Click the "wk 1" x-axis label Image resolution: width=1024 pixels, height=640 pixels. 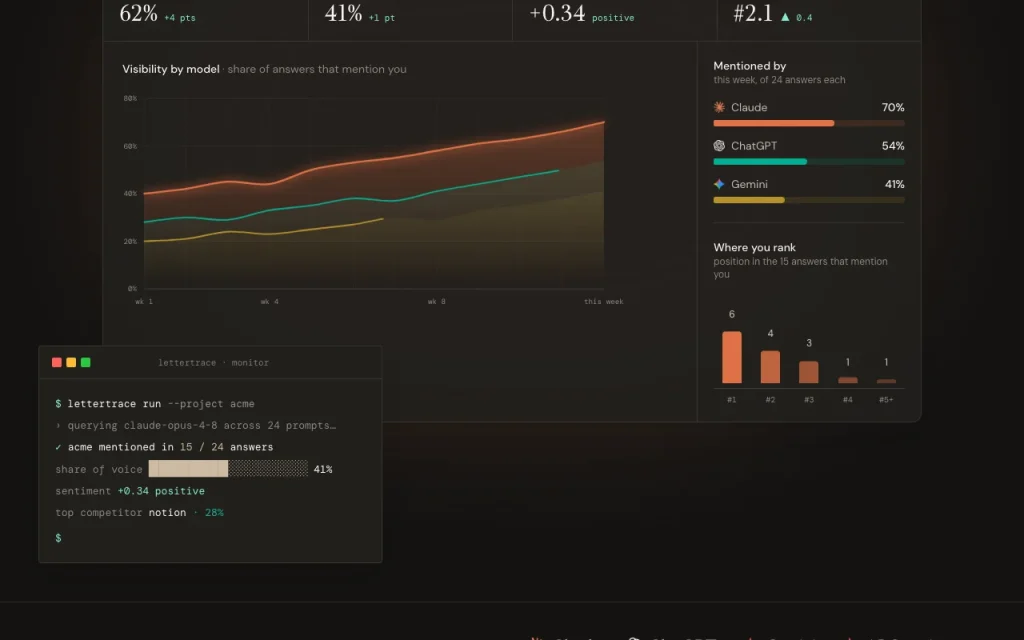pyautogui.click(x=144, y=302)
